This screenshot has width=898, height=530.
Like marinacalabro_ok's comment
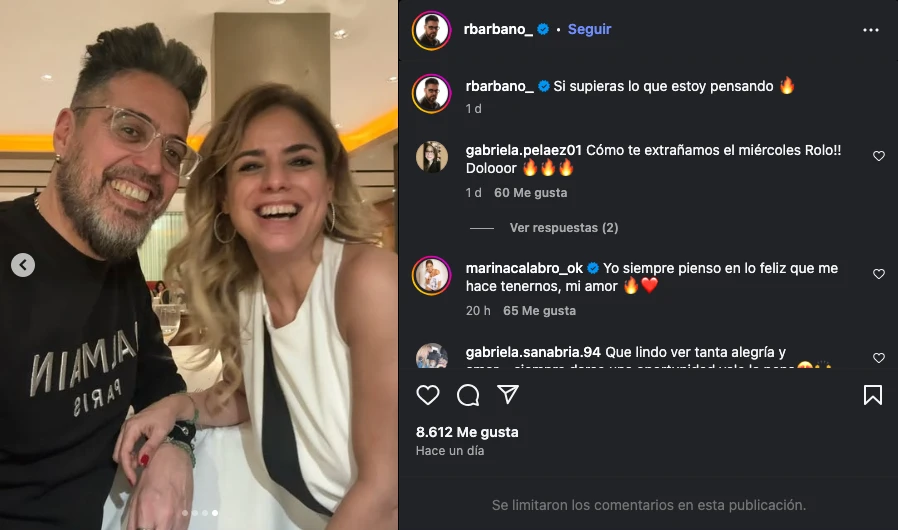[879, 274]
